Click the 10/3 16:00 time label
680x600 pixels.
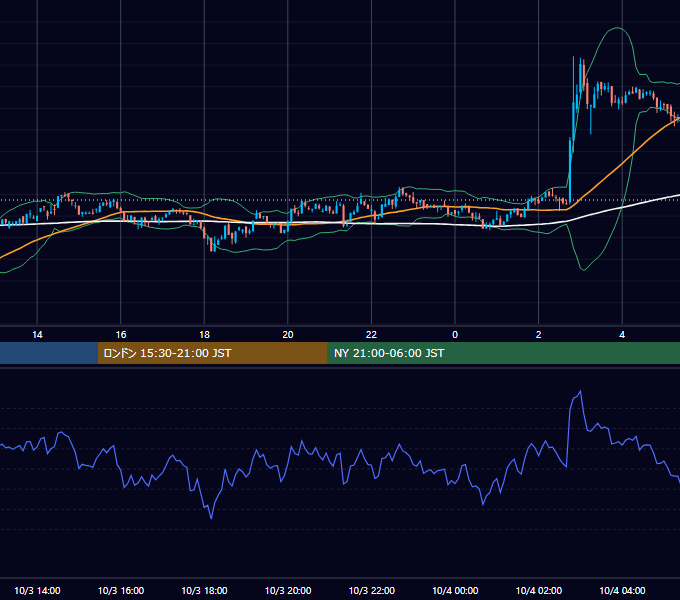121,590
